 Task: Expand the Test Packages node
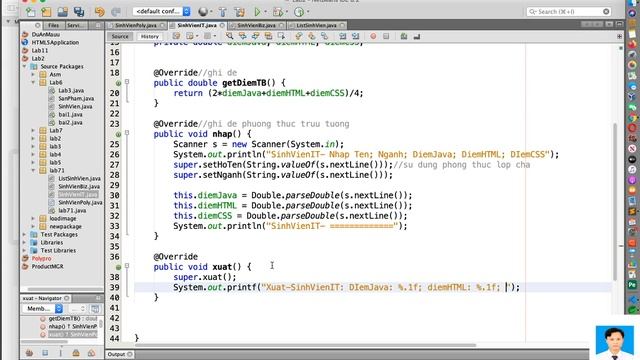[x=24, y=234]
